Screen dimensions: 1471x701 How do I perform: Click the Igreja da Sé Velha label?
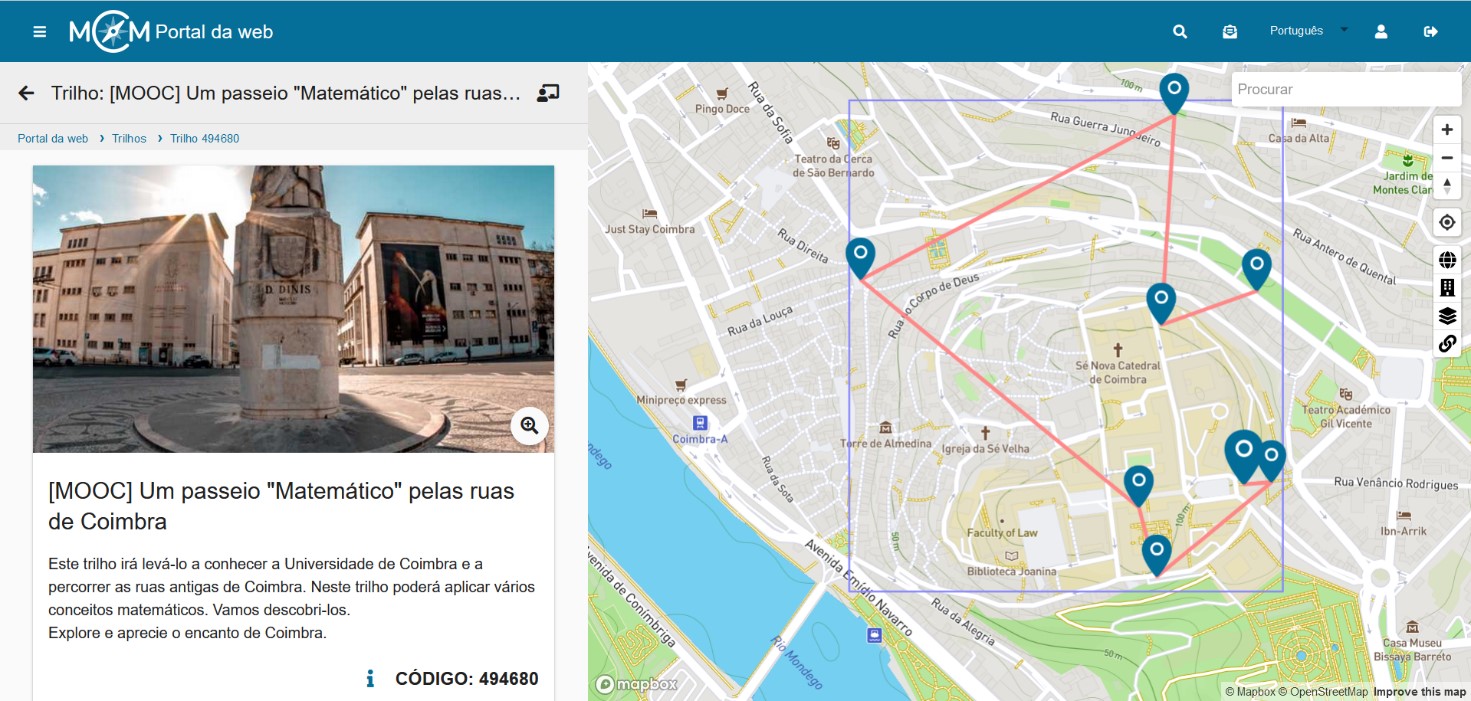pyautogui.click(x=985, y=449)
